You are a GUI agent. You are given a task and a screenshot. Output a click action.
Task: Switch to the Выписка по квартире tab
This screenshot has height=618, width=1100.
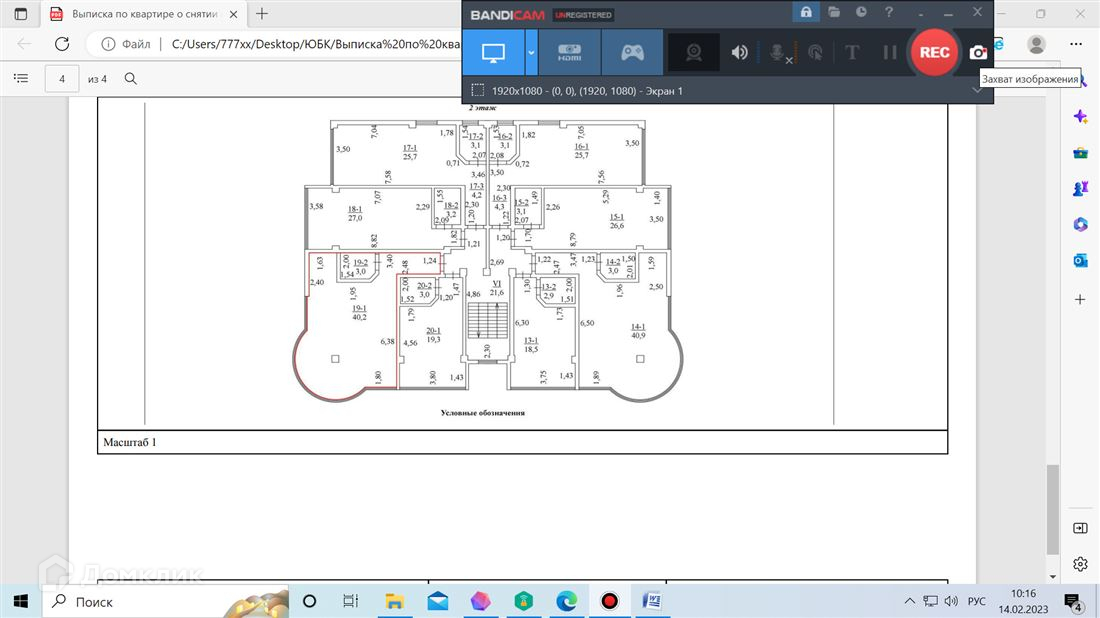144,14
